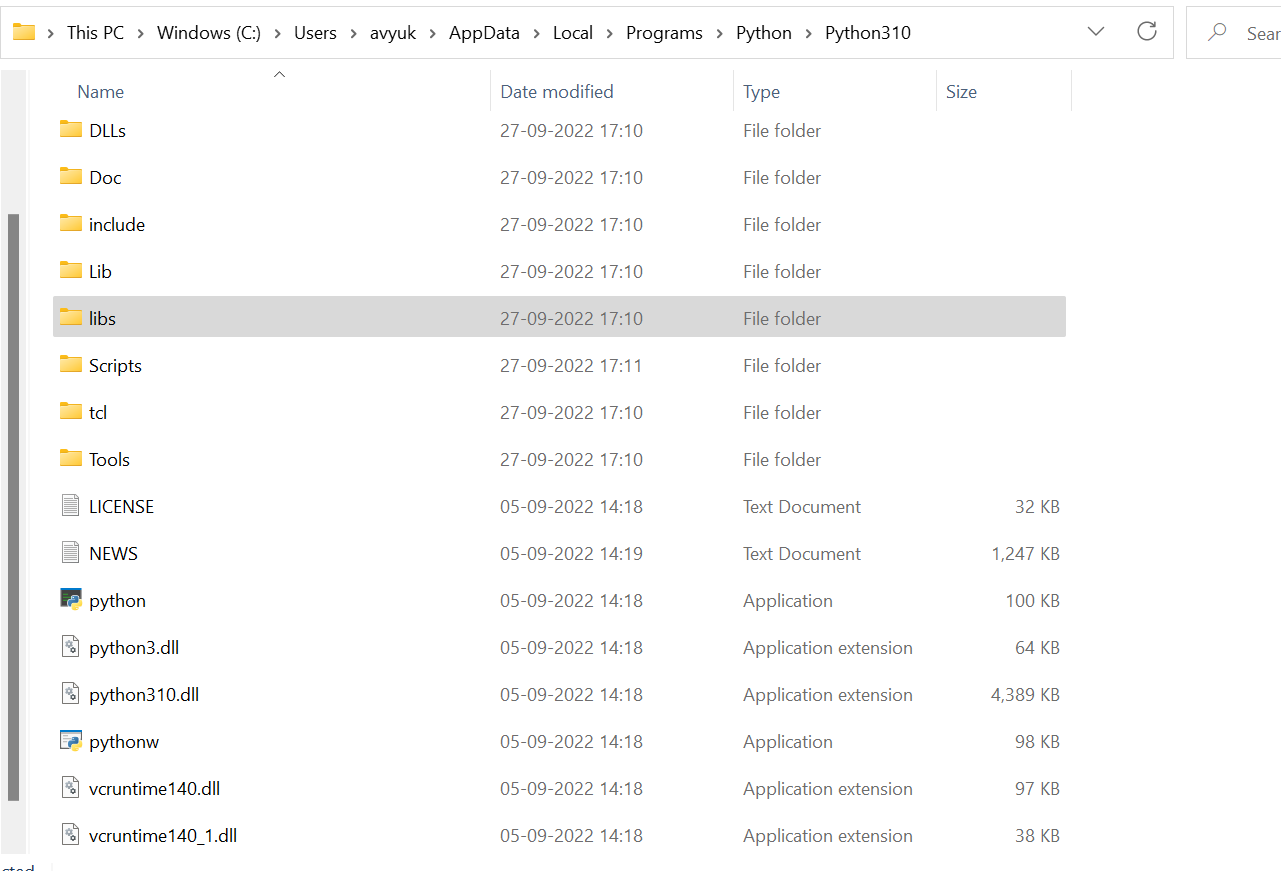Click the 38 KB size cell
The image size is (1281, 871).
[1037, 836]
